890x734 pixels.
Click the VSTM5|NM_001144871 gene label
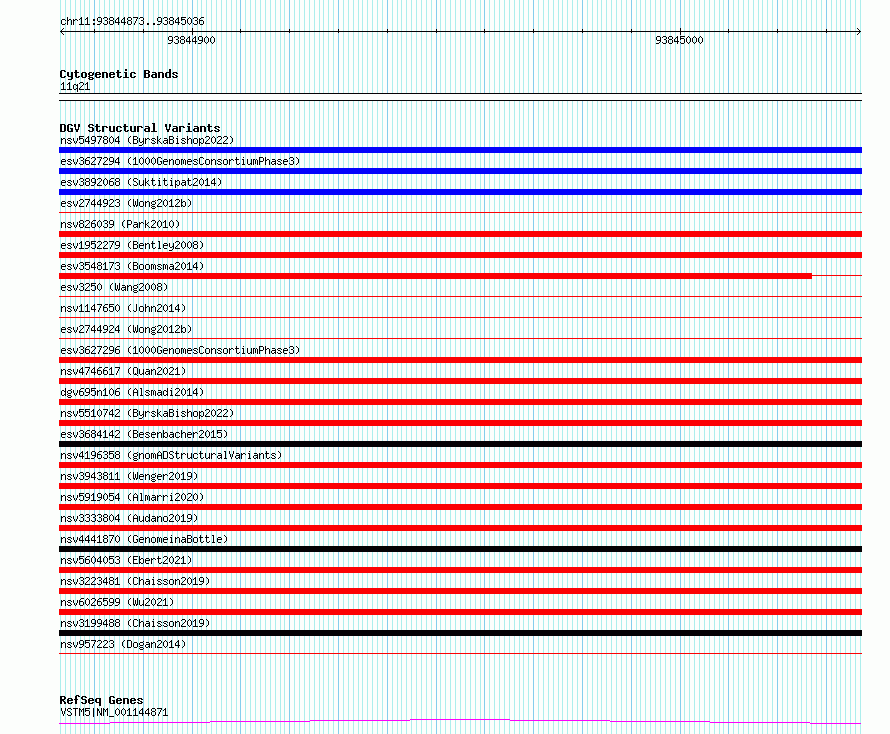pos(114,712)
